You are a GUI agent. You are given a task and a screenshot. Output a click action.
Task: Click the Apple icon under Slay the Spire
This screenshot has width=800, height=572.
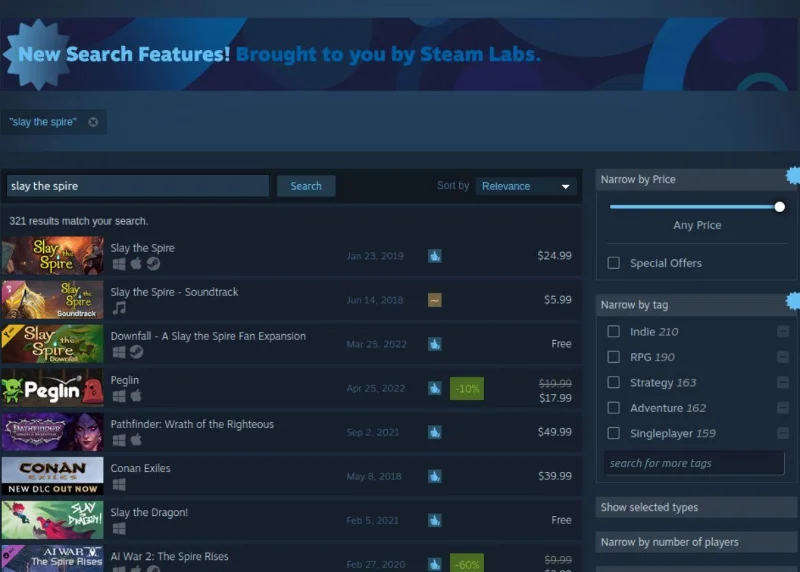[136, 263]
